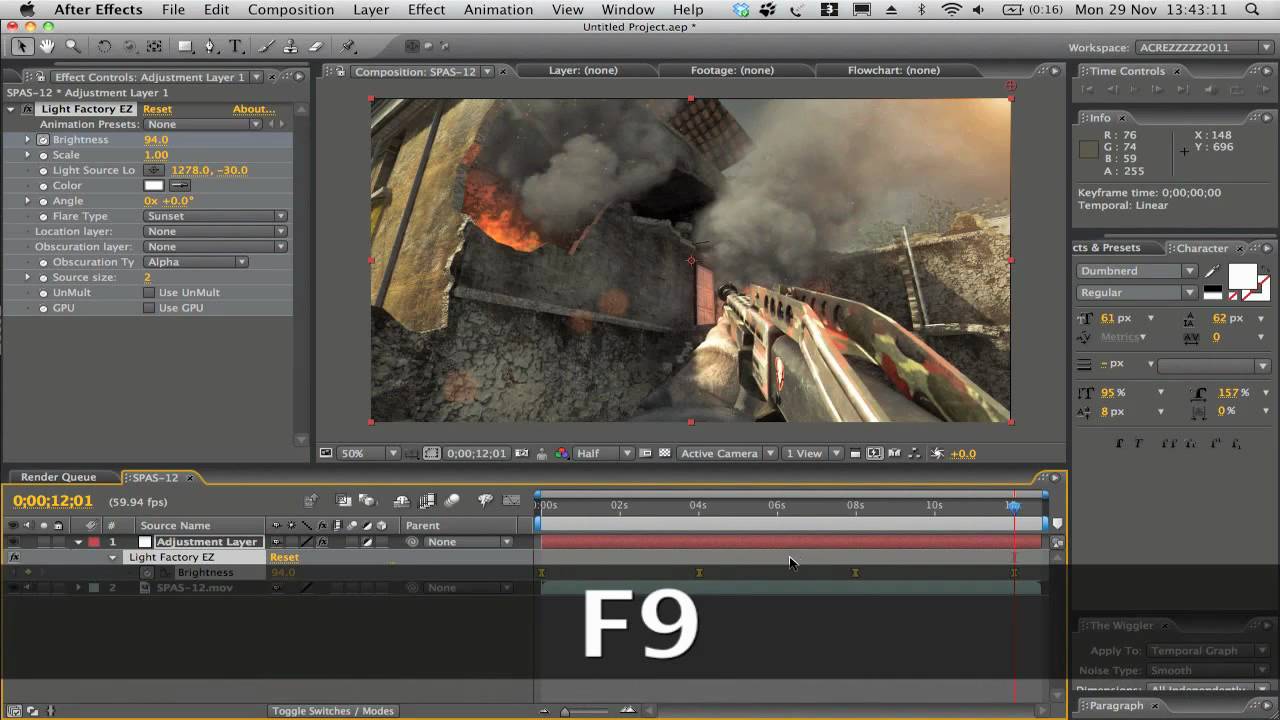Open the Location layer dropdown
Viewport: 1280px width, 720px height.
[215, 231]
